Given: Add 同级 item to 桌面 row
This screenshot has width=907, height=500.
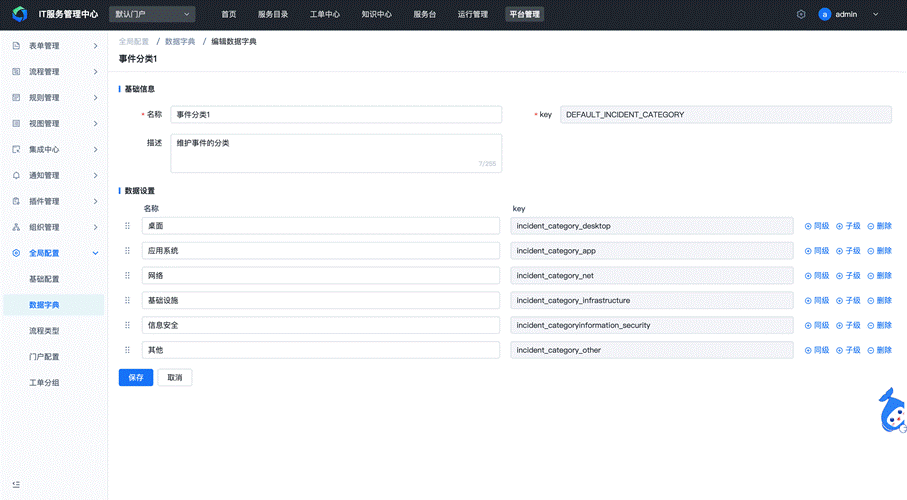Looking at the screenshot, I should 817,226.
